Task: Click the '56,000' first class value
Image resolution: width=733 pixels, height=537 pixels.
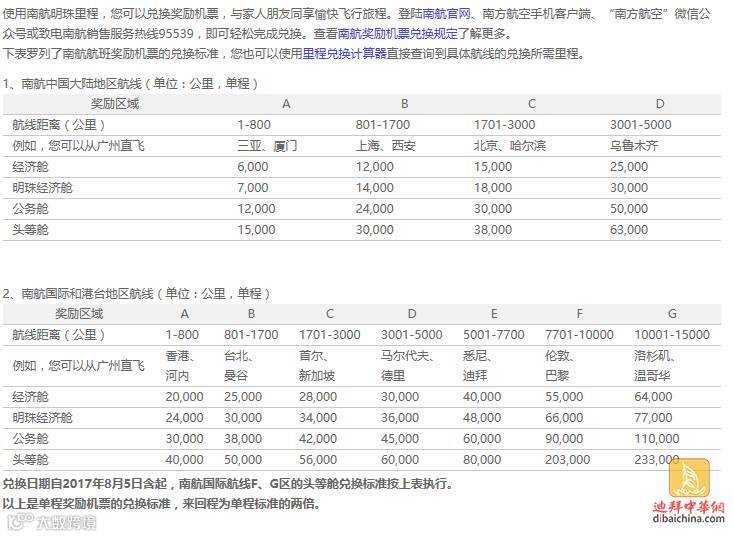Action: click(x=318, y=460)
